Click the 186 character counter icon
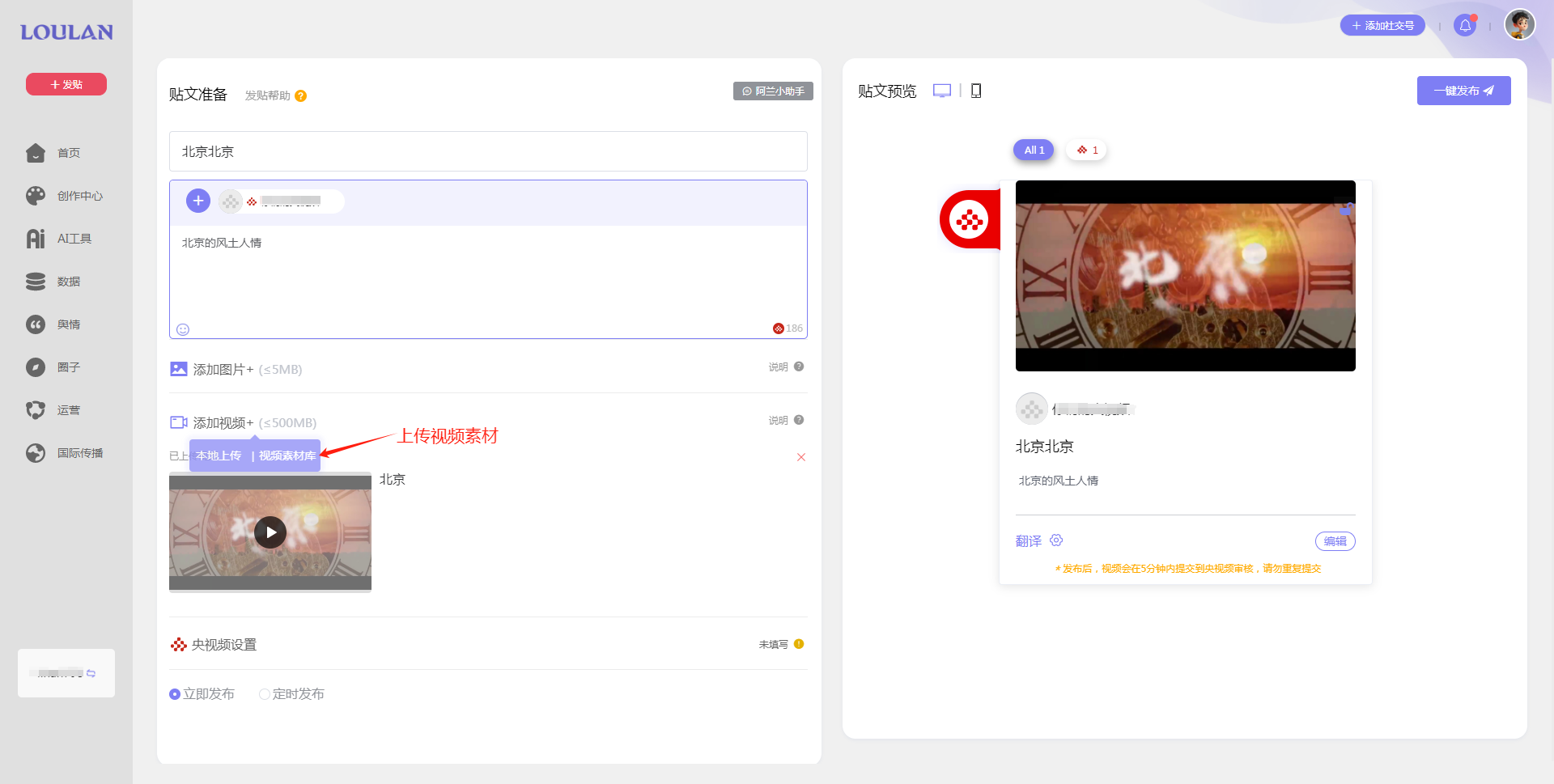 pyautogui.click(x=779, y=328)
